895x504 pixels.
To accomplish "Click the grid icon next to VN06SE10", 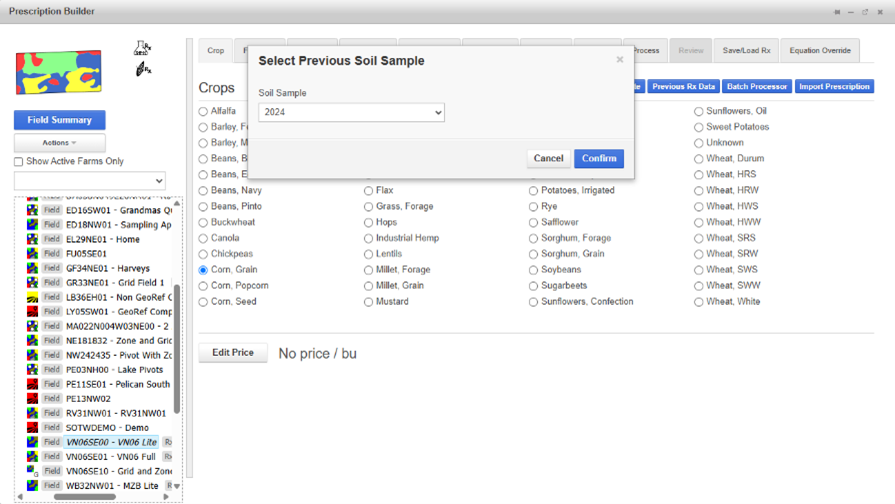I will point(33,470).
